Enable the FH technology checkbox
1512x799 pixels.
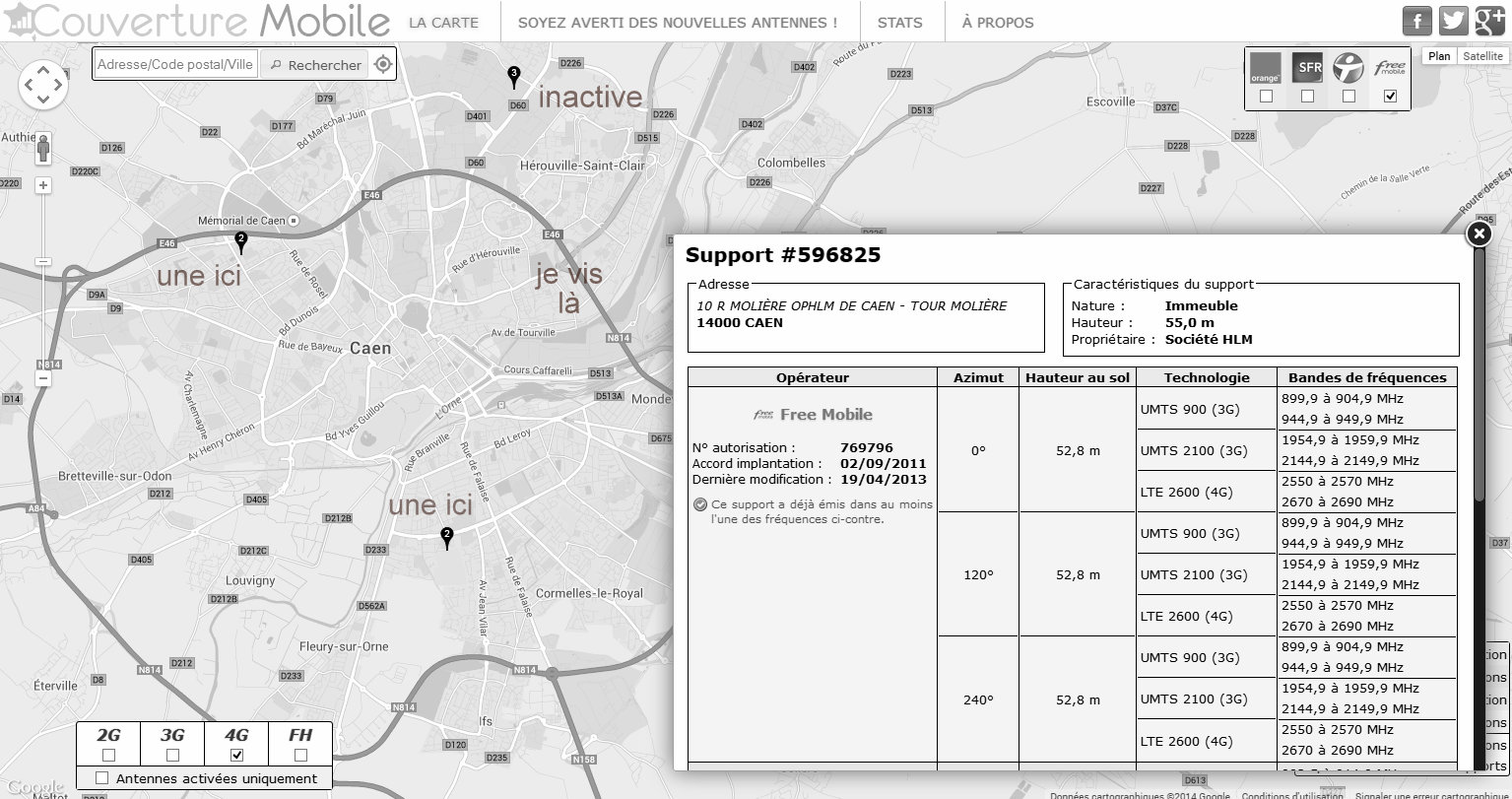coord(300,756)
